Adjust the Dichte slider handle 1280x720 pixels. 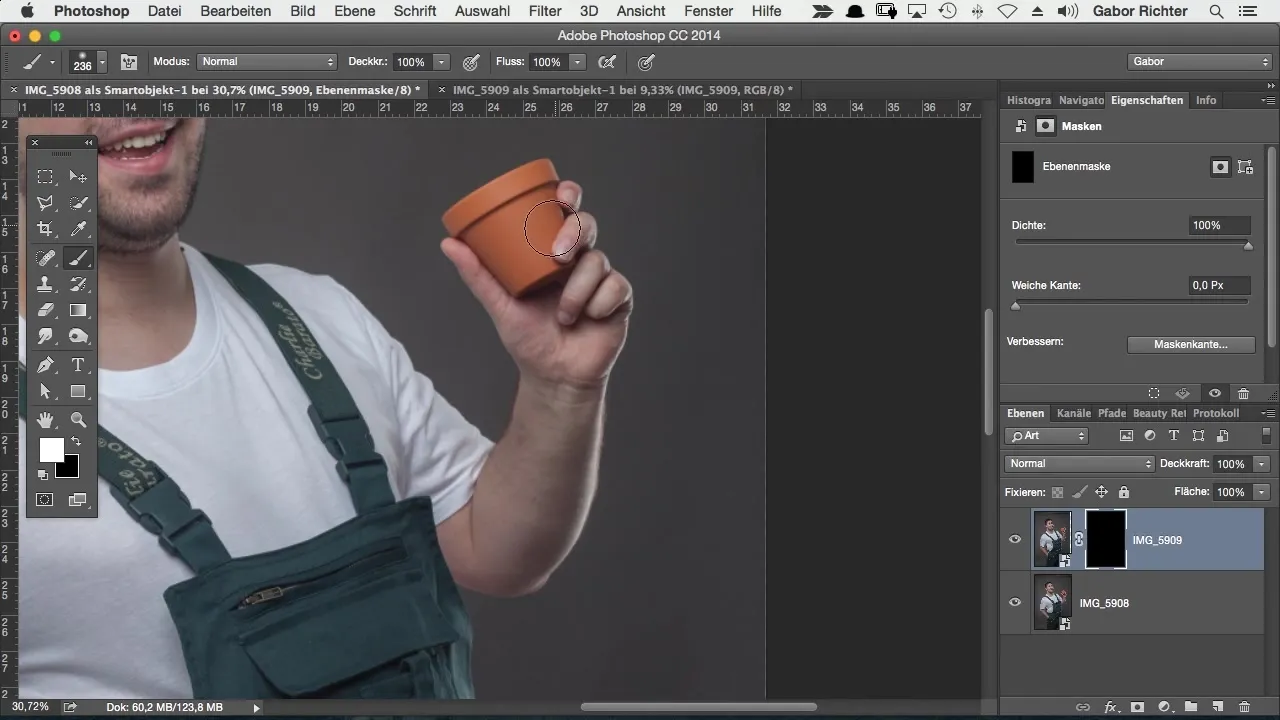1248,245
